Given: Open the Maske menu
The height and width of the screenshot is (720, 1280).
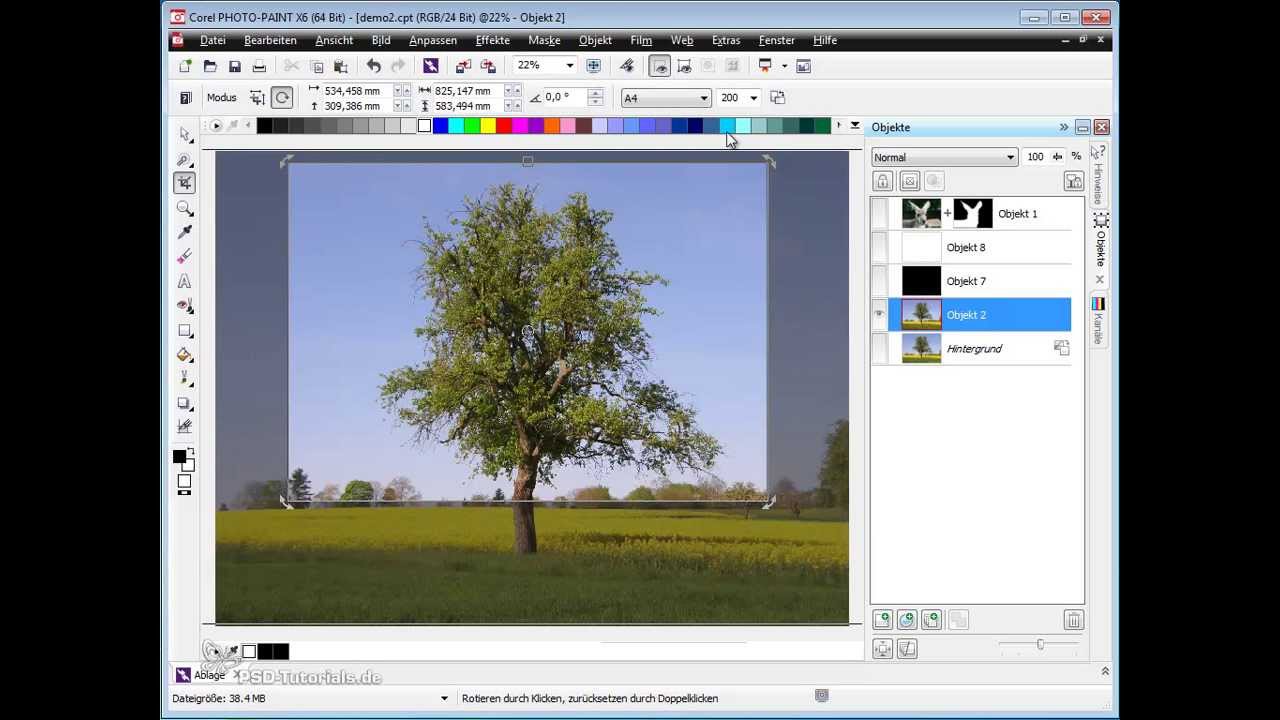Looking at the screenshot, I should click(544, 40).
